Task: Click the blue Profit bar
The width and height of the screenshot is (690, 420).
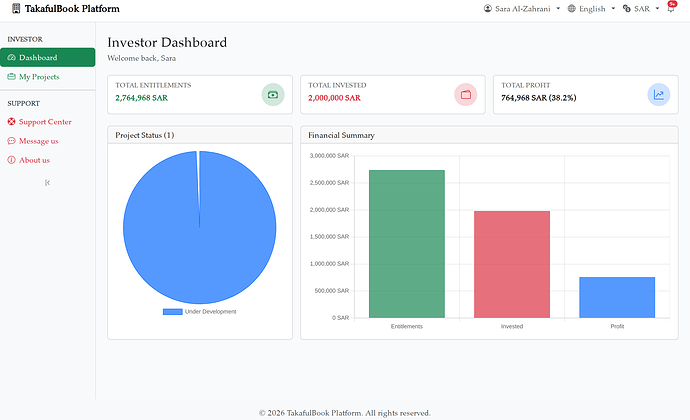Action: (x=617, y=297)
